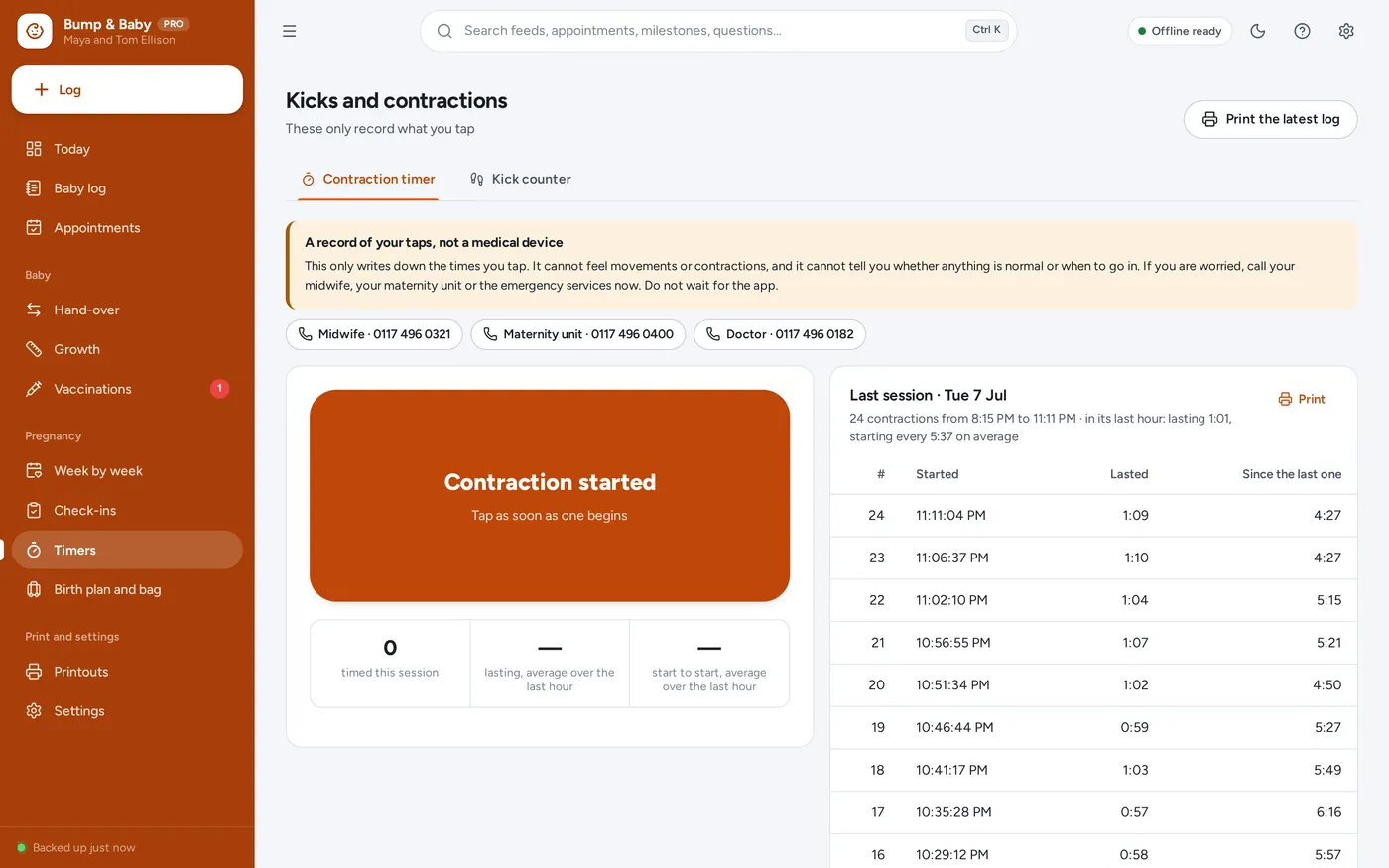
Task: Go to Baby log in the sidebar
Action: (x=127, y=188)
